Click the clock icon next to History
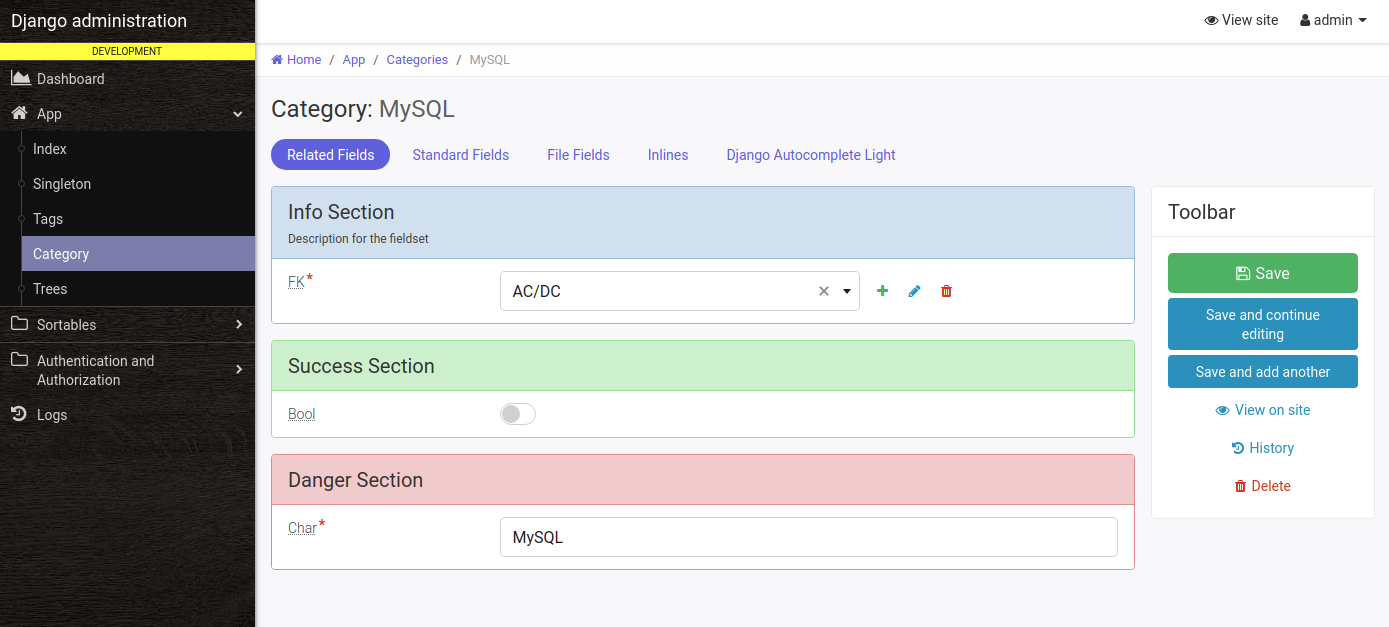 click(1238, 448)
